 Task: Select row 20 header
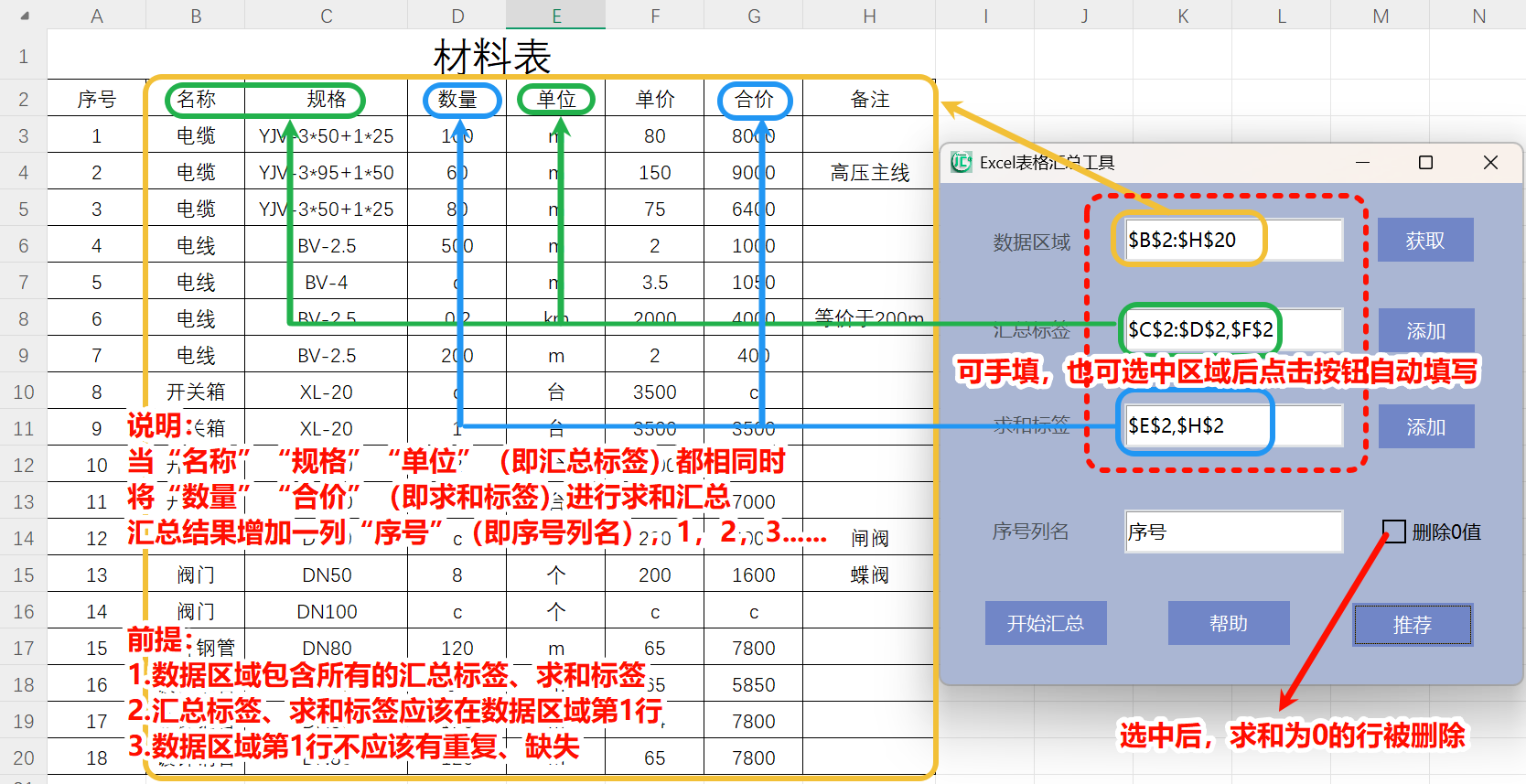coord(24,757)
